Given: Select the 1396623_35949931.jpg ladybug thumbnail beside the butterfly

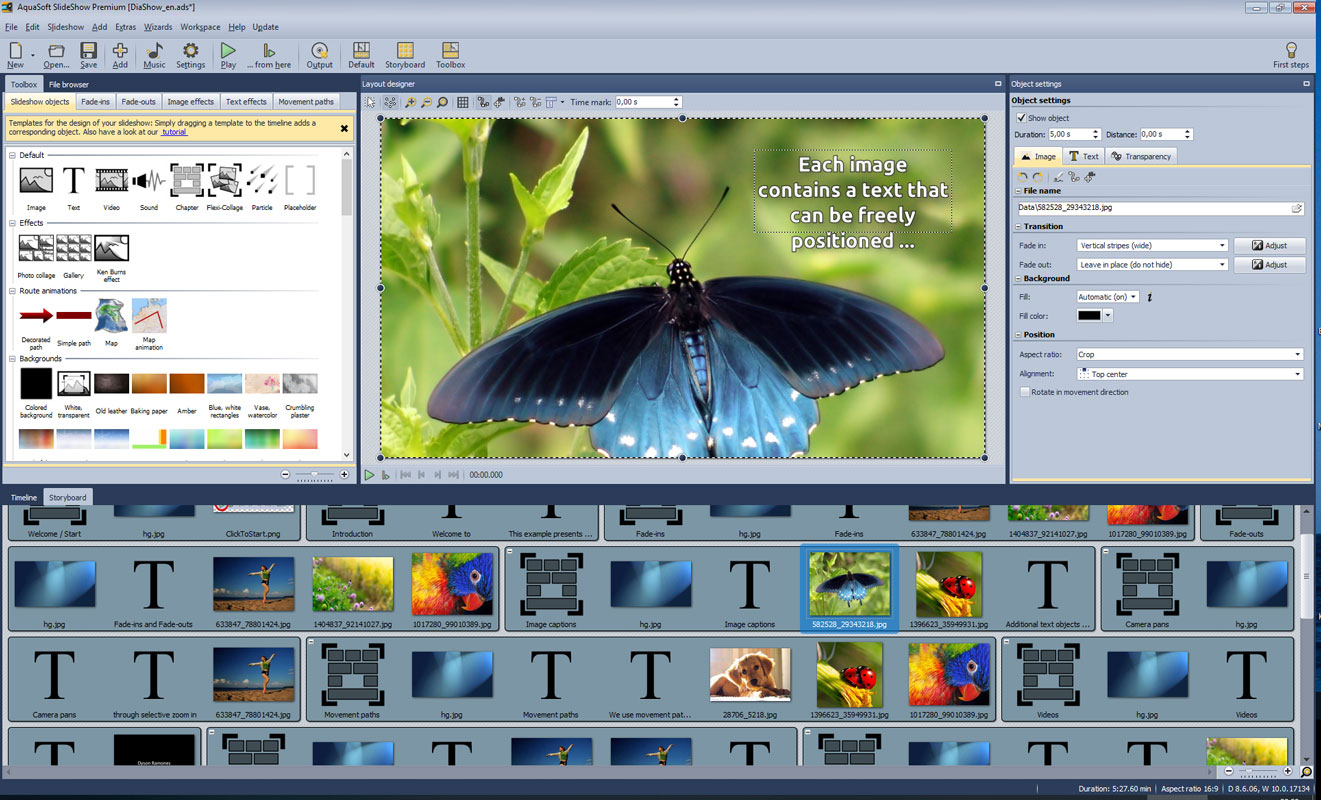Looking at the screenshot, I should [x=949, y=584].
